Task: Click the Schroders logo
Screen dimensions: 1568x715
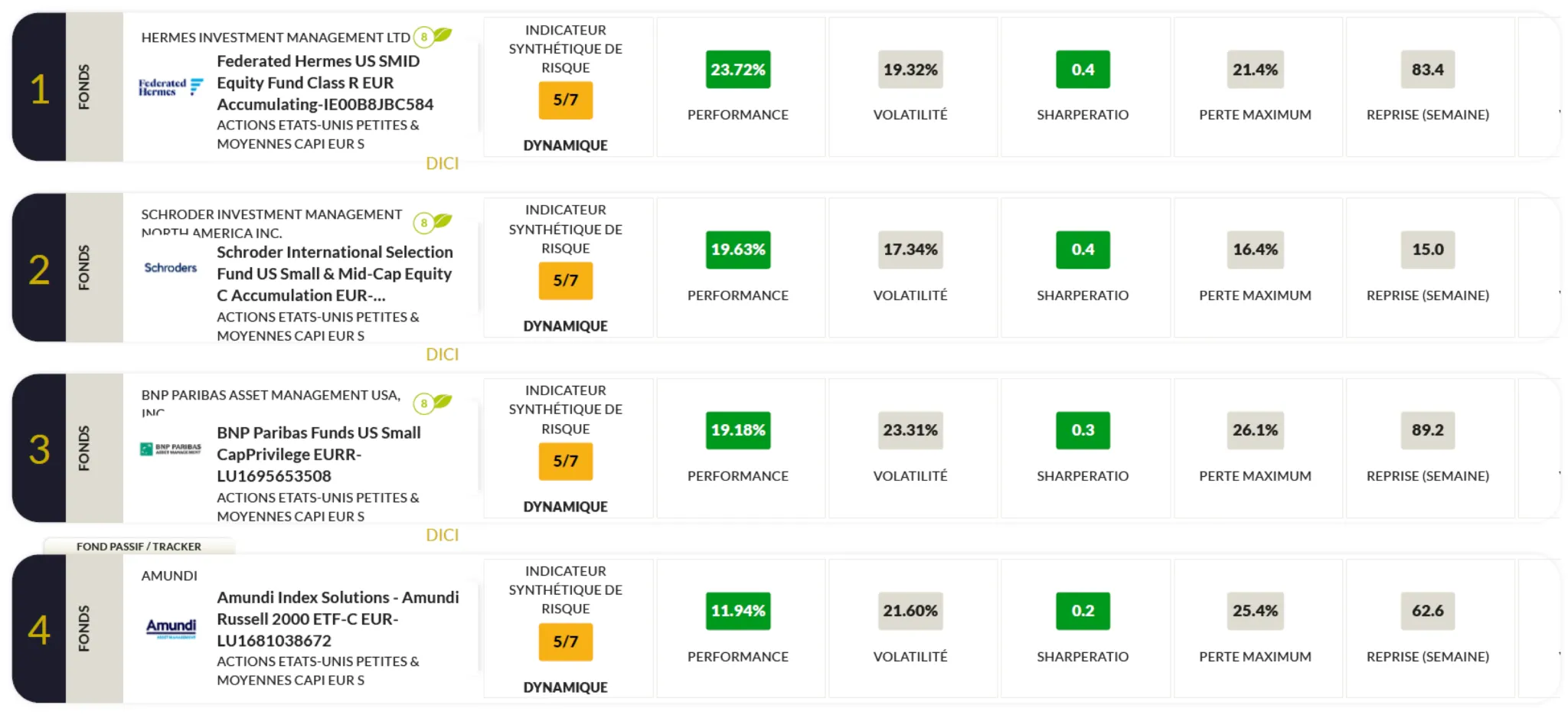Action: [x=171, y=268]
